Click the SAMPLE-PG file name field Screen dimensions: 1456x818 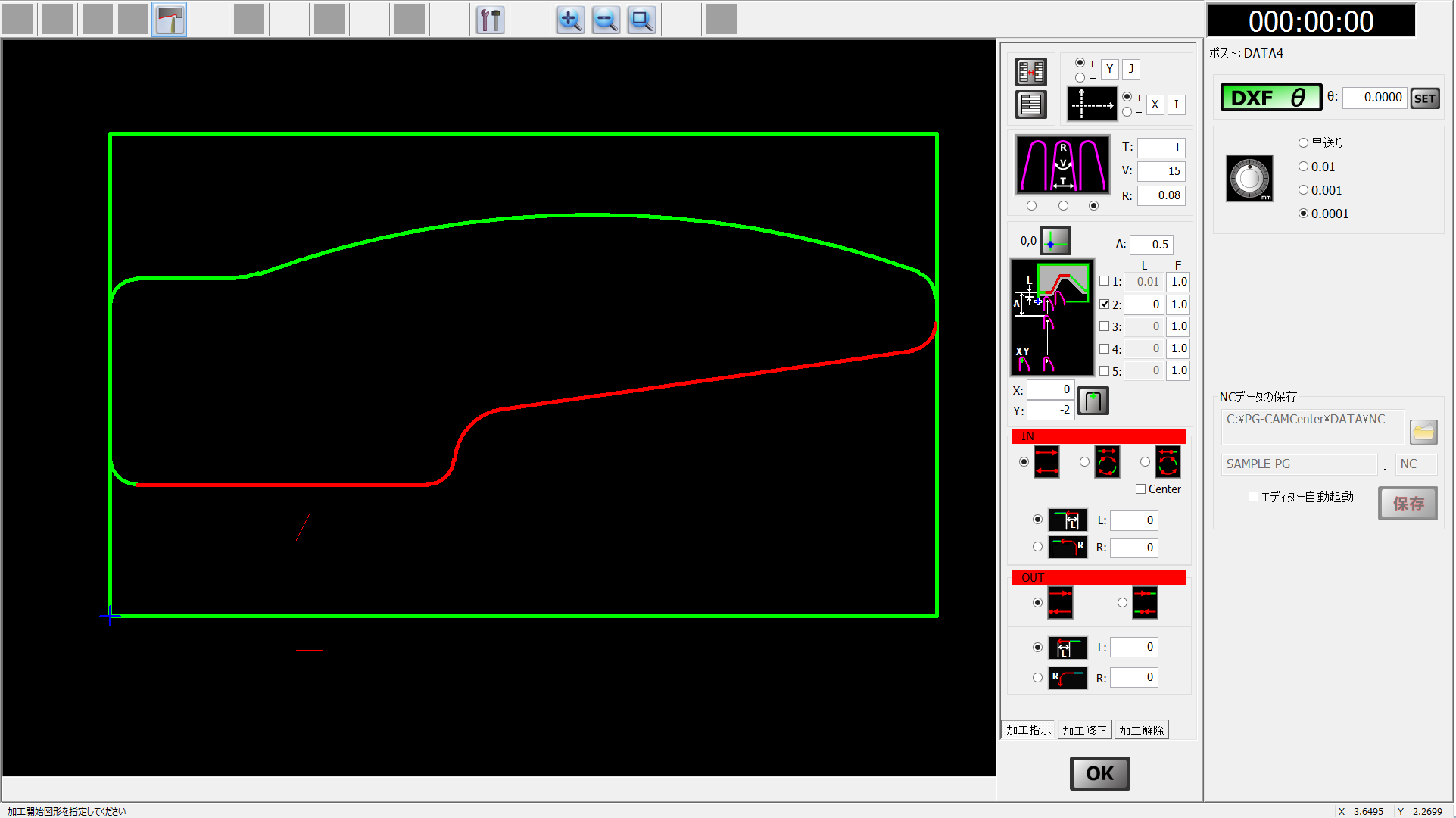click(1299, 464)
